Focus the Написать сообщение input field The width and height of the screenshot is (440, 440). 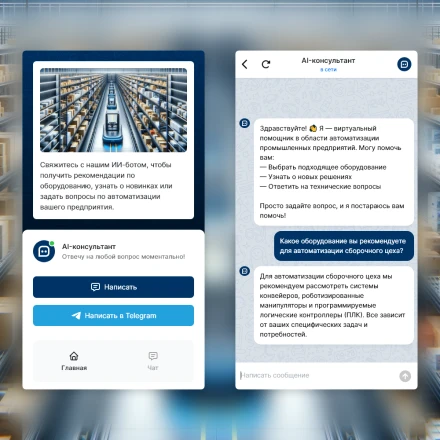point(317,376)
